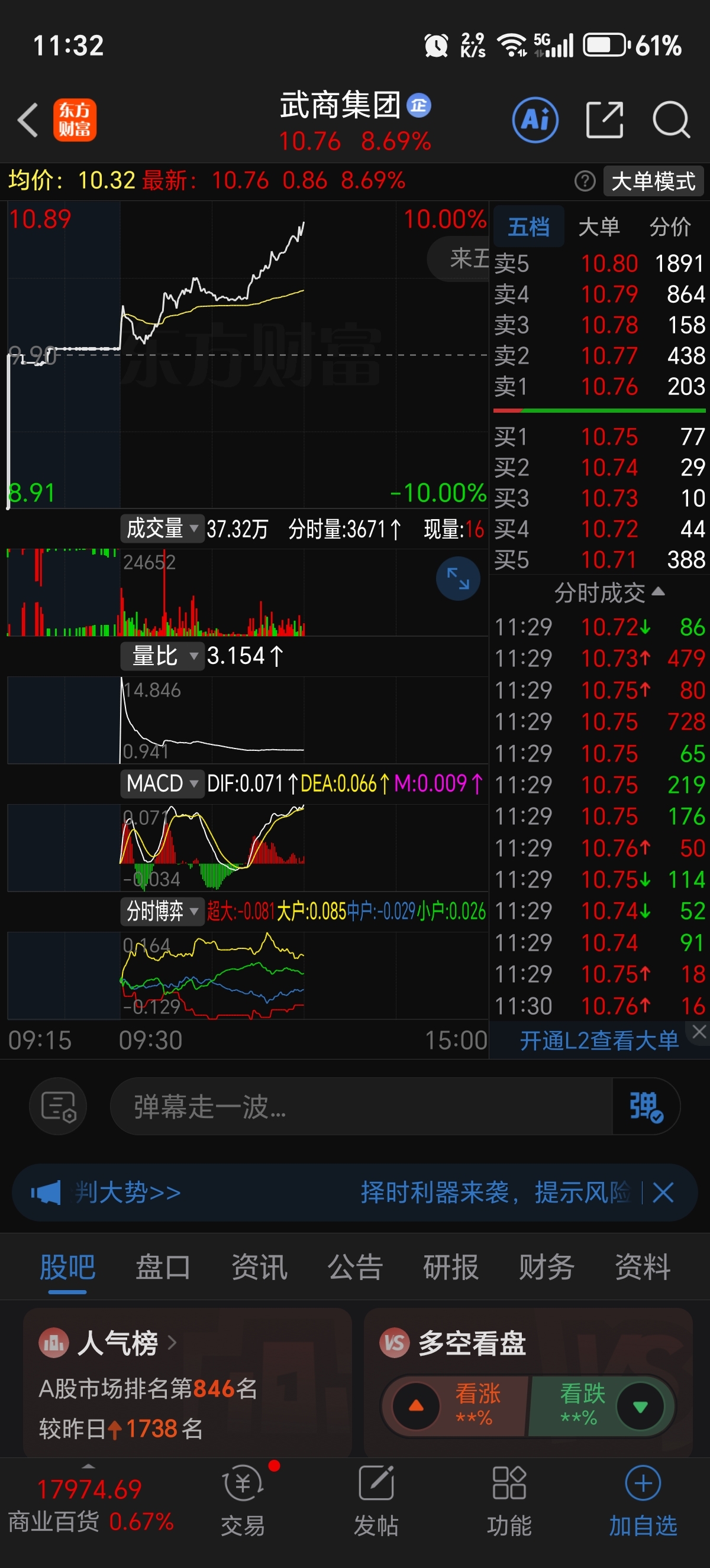The height and width of the screenshot is (1568, 710).
Task: Tap the megaphone announcement icon
Action: (46, 1193)
